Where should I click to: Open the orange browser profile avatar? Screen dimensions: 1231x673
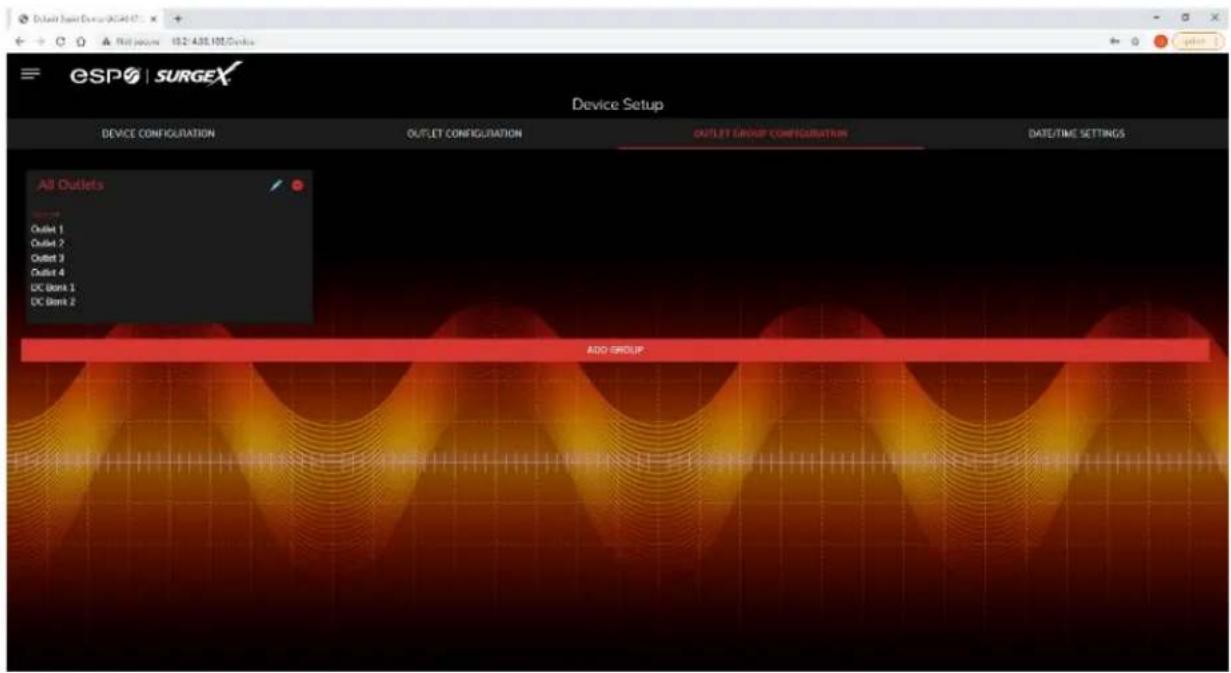[x=1163, y=39]
